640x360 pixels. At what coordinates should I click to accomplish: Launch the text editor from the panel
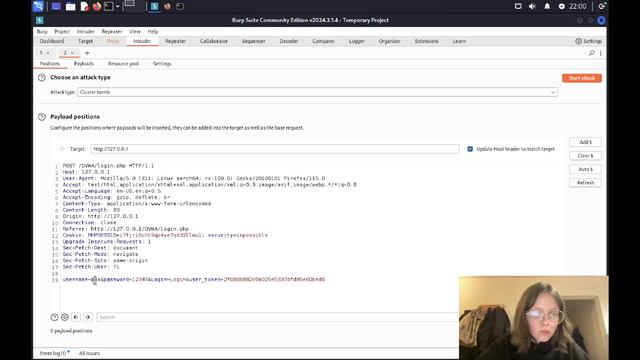pyautogui.click(x=84, y=7)
